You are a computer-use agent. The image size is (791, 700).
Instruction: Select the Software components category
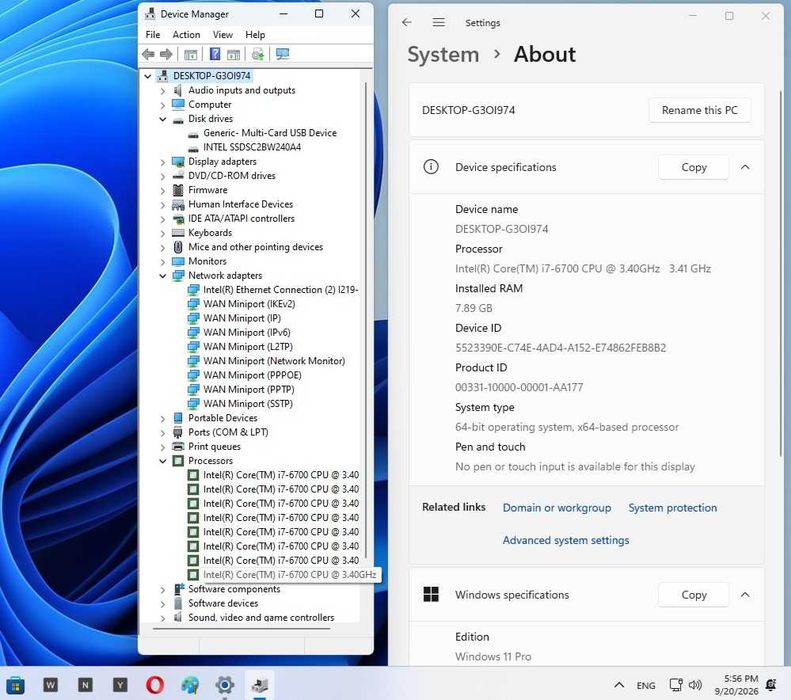pyautogui.click(x=234, y=589)
